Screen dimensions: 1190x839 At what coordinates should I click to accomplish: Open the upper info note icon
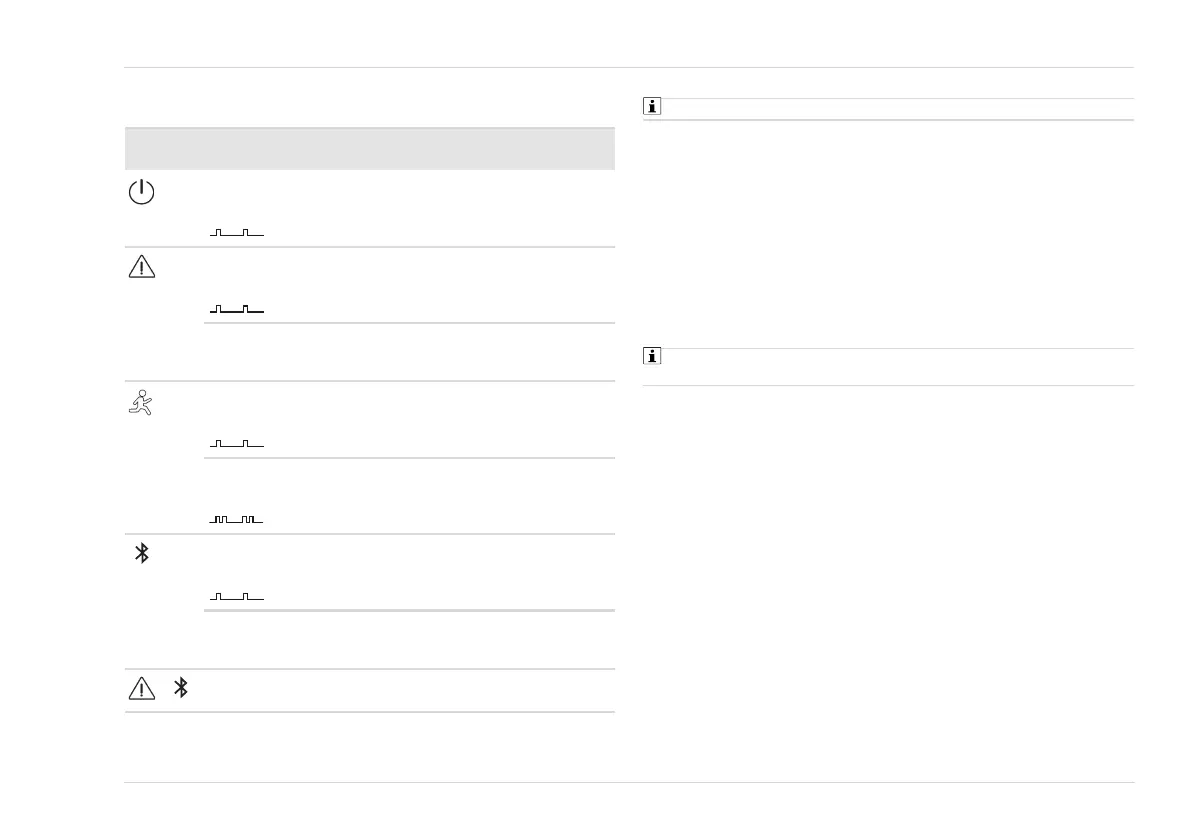point(652,107)
